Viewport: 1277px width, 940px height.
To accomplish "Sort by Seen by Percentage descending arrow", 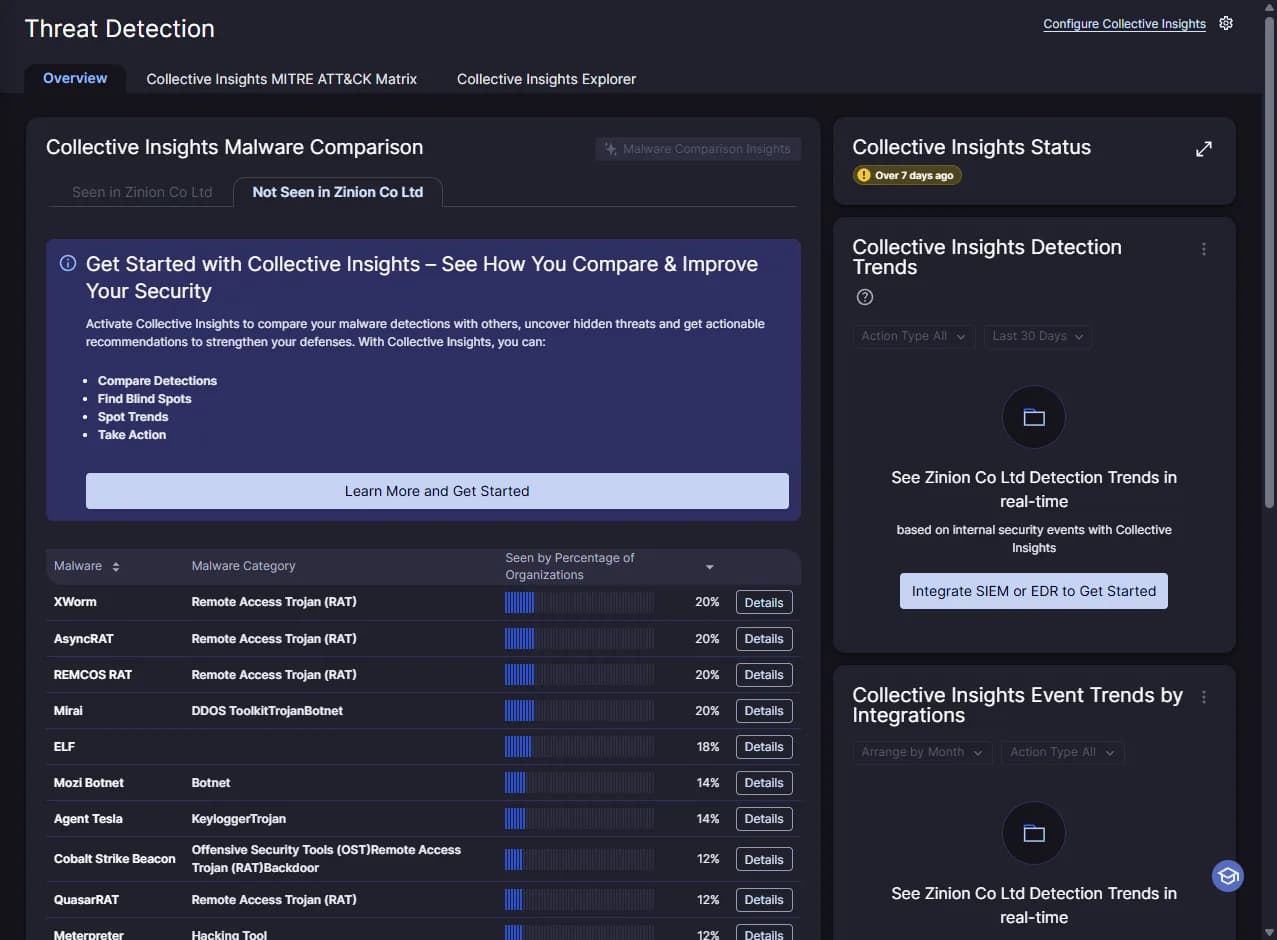I will point(709,567).
